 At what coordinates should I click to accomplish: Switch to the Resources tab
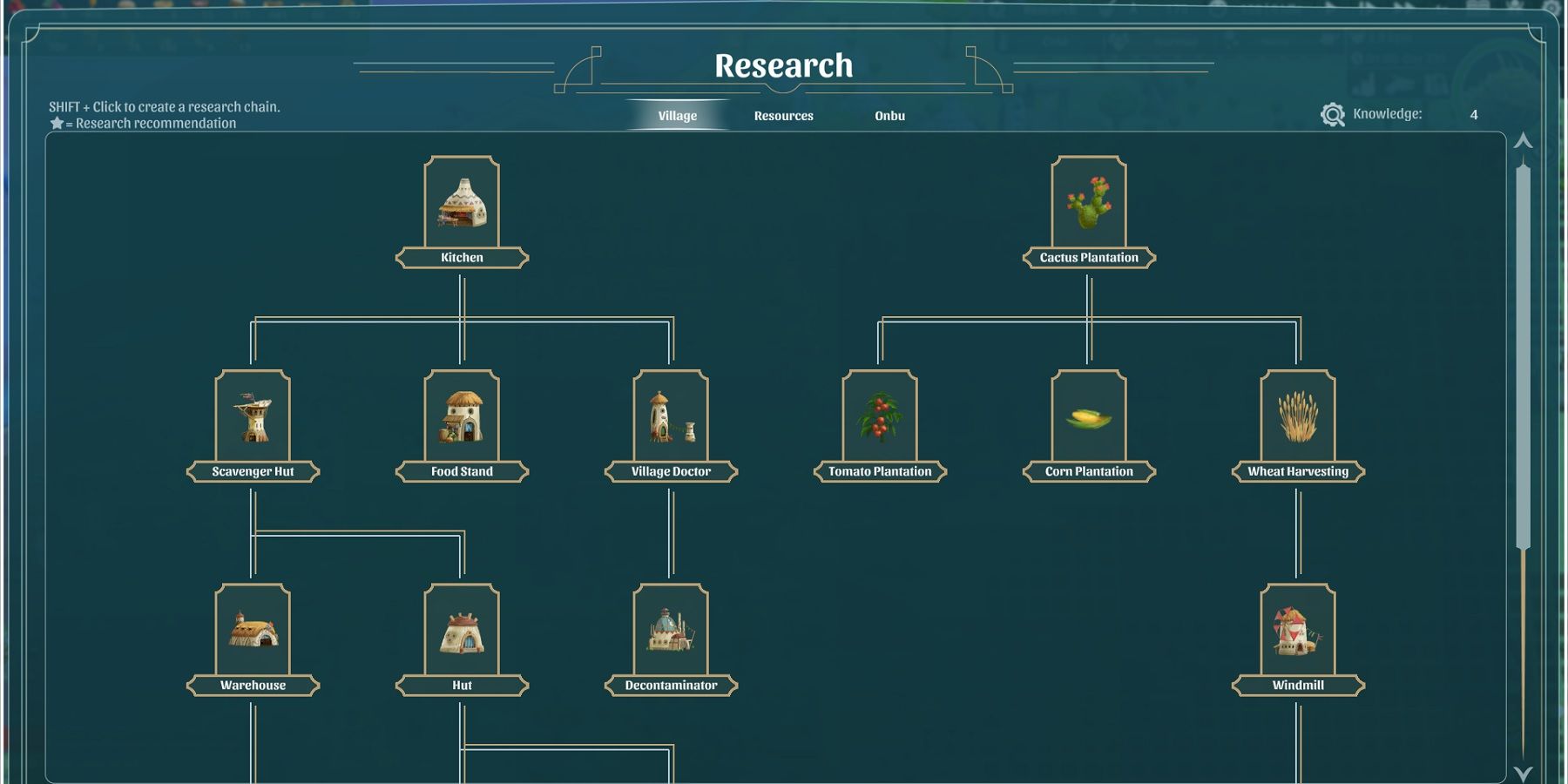(x=783, y=115)
